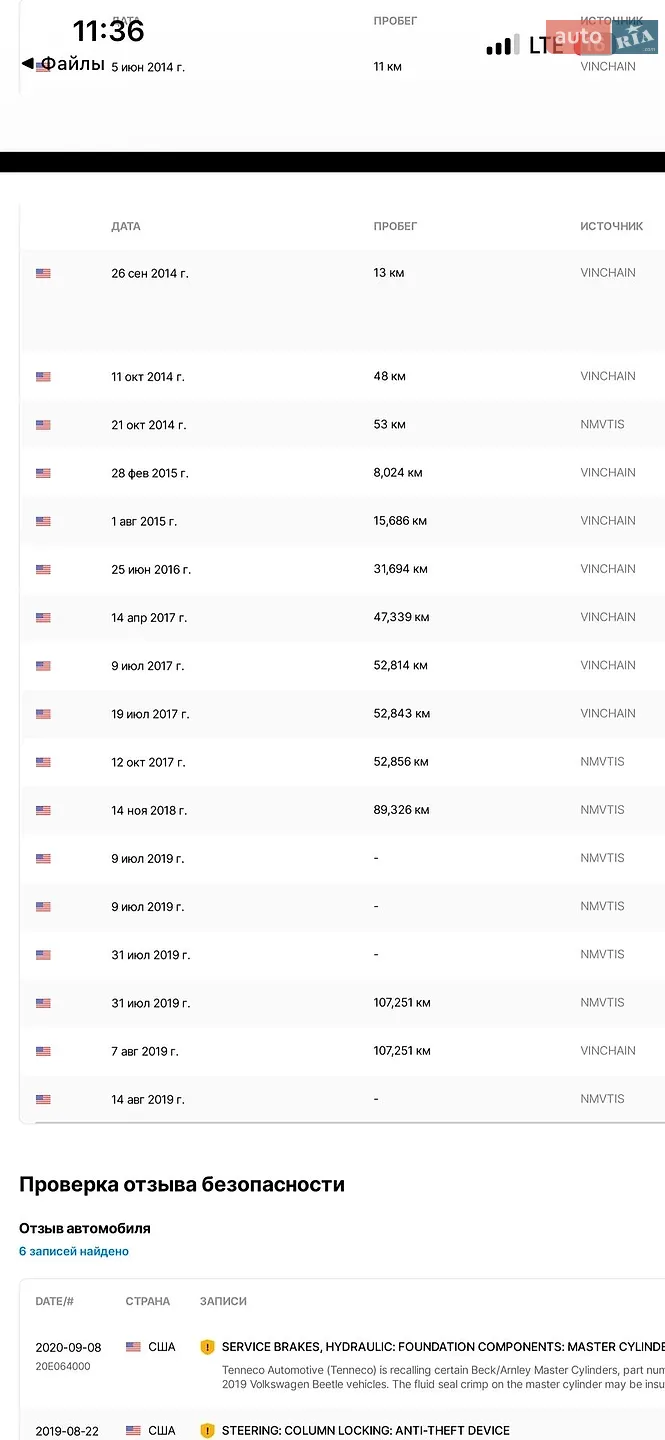Open the SERVICE BRAKES, HYDRAULIC recall entry
Image resolution: width=665 pixels, height=1440 pixels.
tap(443, 1347)
